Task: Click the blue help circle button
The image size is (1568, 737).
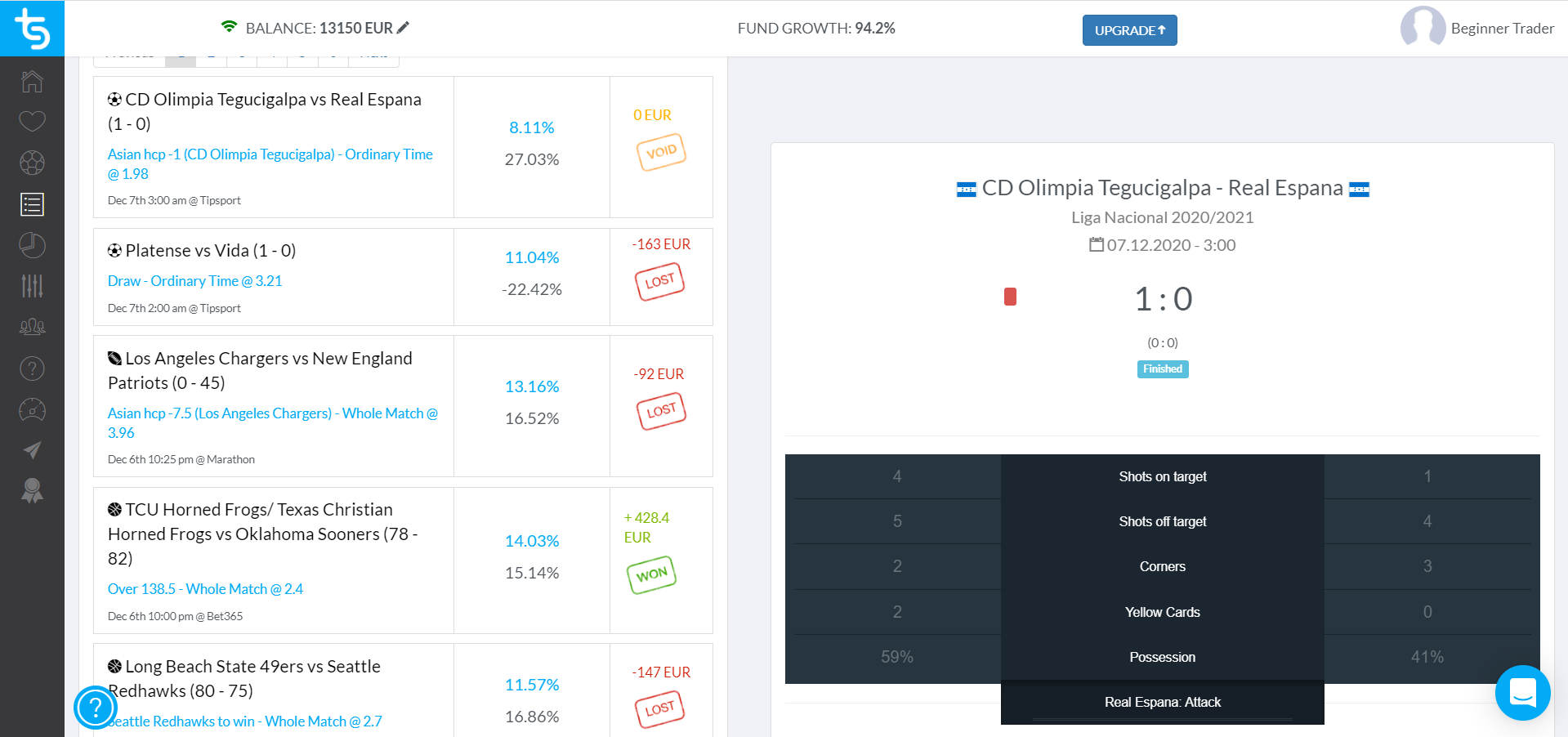Action: coord(96,707)
